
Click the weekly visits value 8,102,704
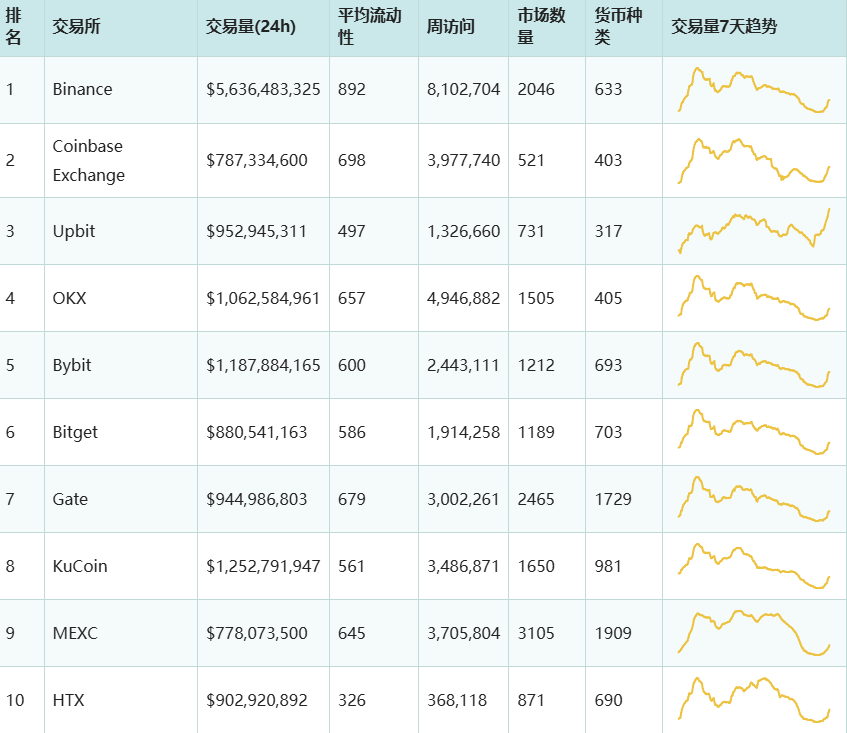coord(463,89)
